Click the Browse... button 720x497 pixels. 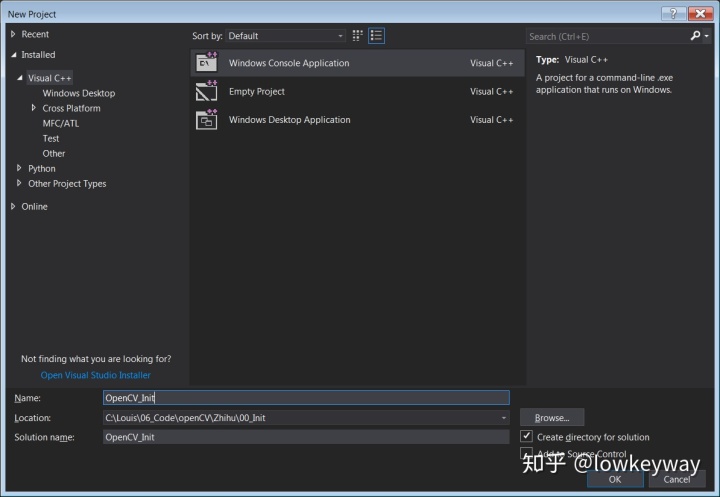point(551,418)
